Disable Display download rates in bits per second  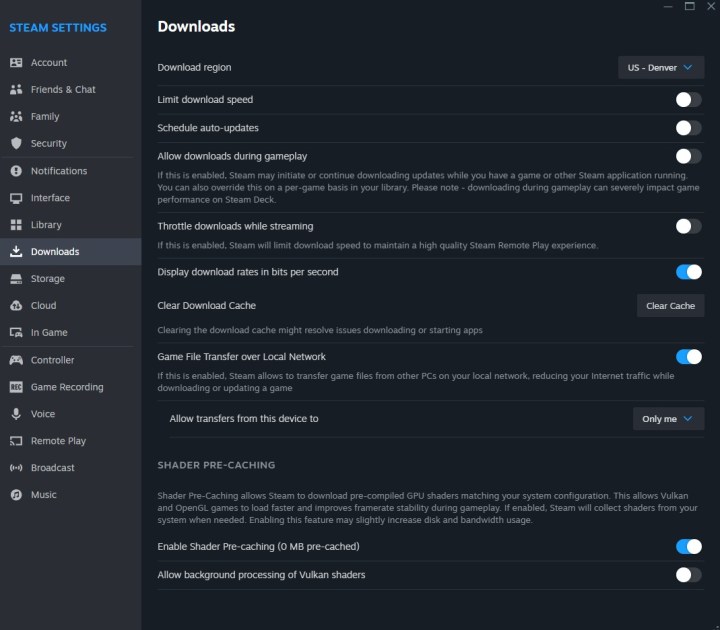tap(688, 272)
